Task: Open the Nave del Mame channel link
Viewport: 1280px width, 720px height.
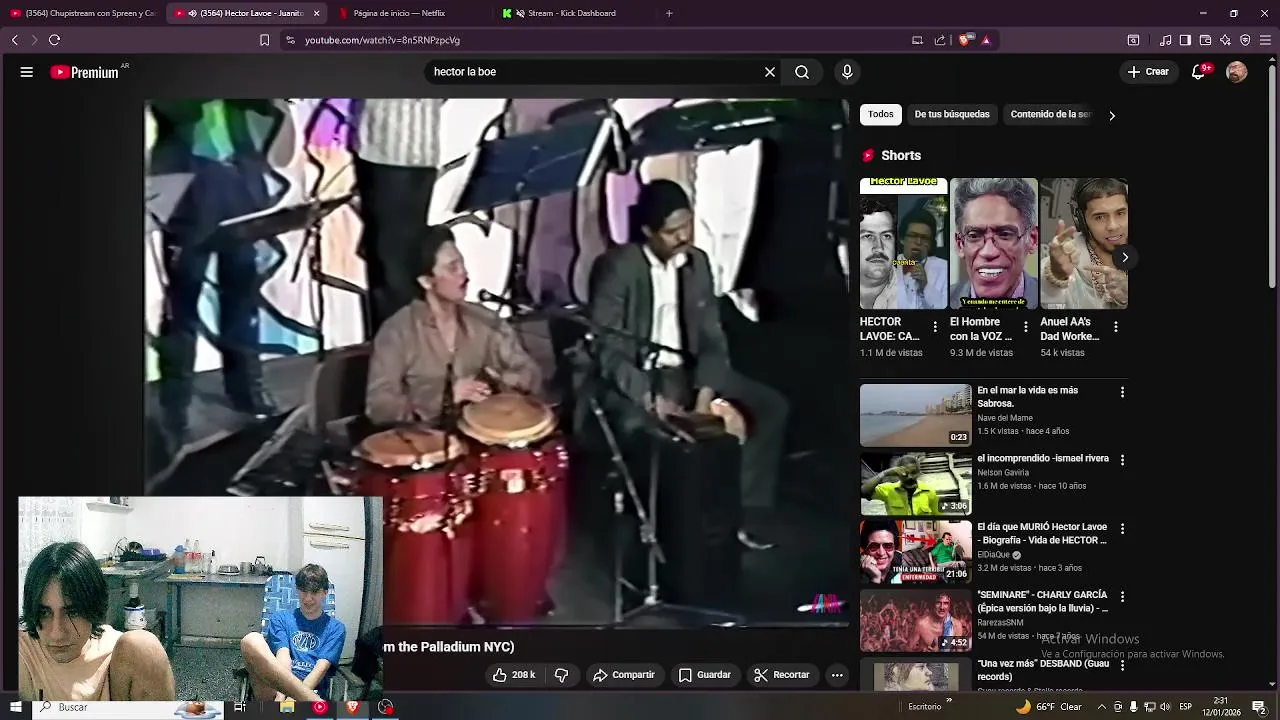Action: [x=1004, y=418]
